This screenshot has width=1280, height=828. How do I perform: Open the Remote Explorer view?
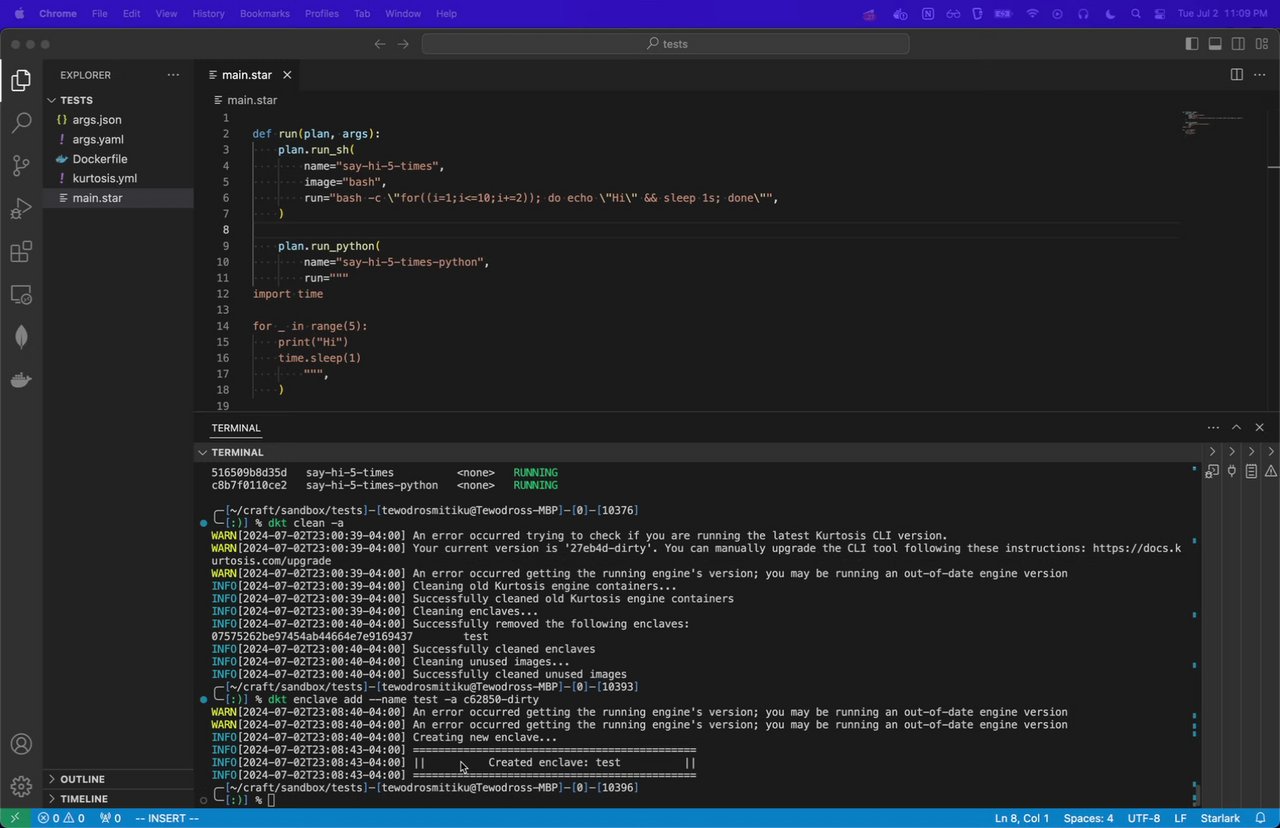pyautogui.click(x=21, y=295)
